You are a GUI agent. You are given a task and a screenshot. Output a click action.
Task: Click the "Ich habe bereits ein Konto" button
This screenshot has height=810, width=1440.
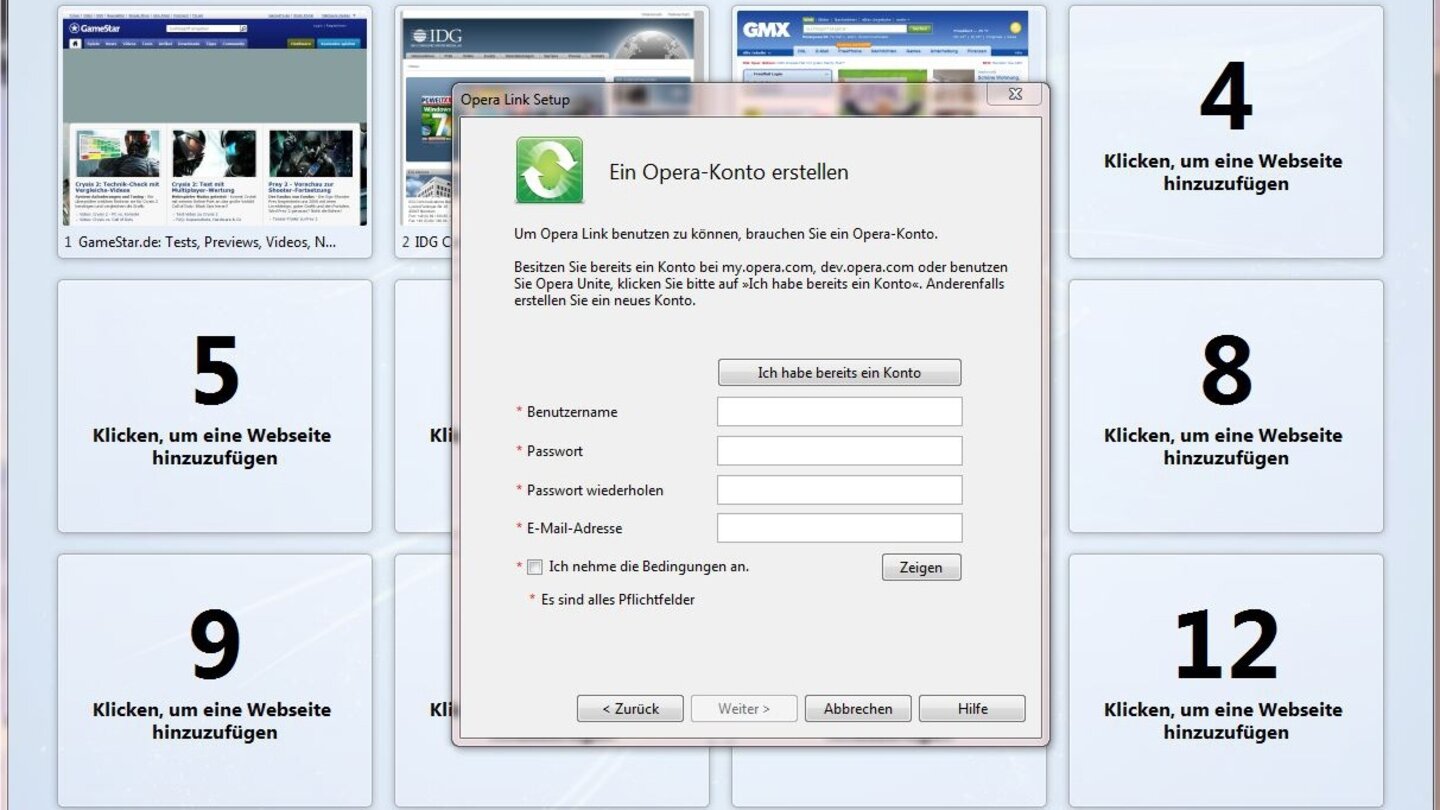(x=838, y=372)
